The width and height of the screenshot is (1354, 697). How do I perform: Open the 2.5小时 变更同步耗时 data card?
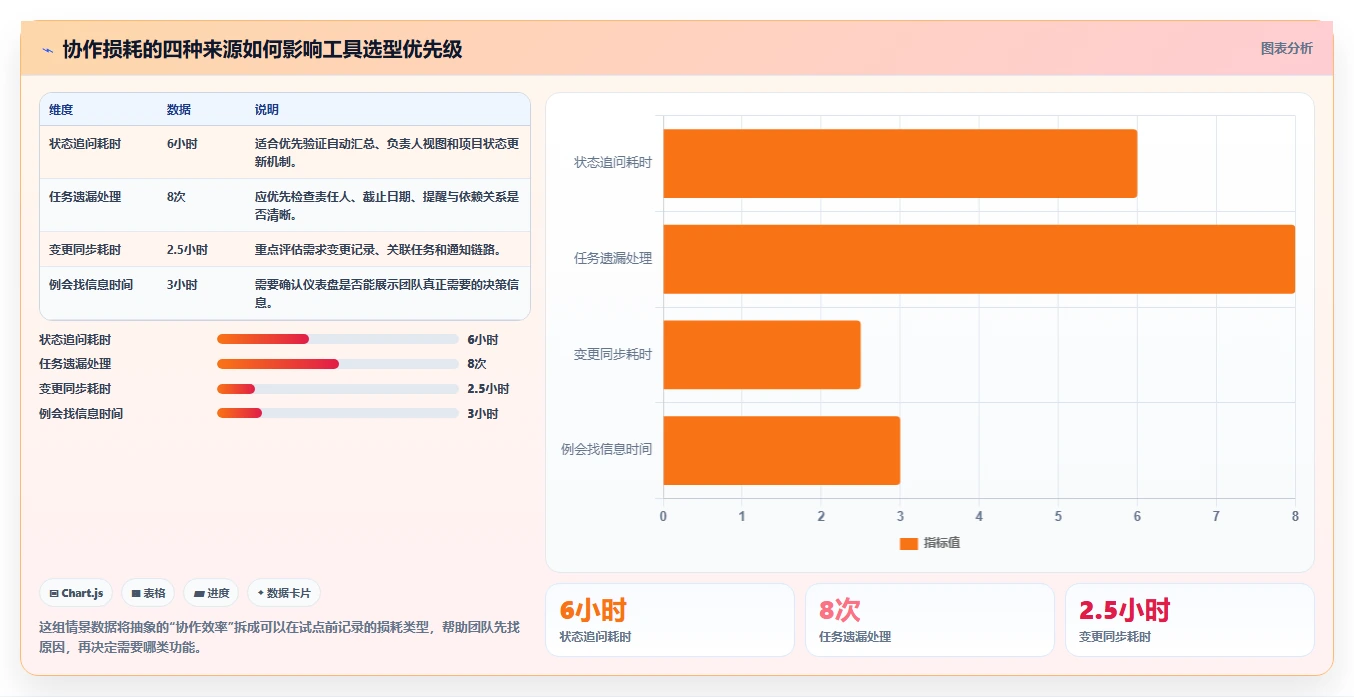1190,620
